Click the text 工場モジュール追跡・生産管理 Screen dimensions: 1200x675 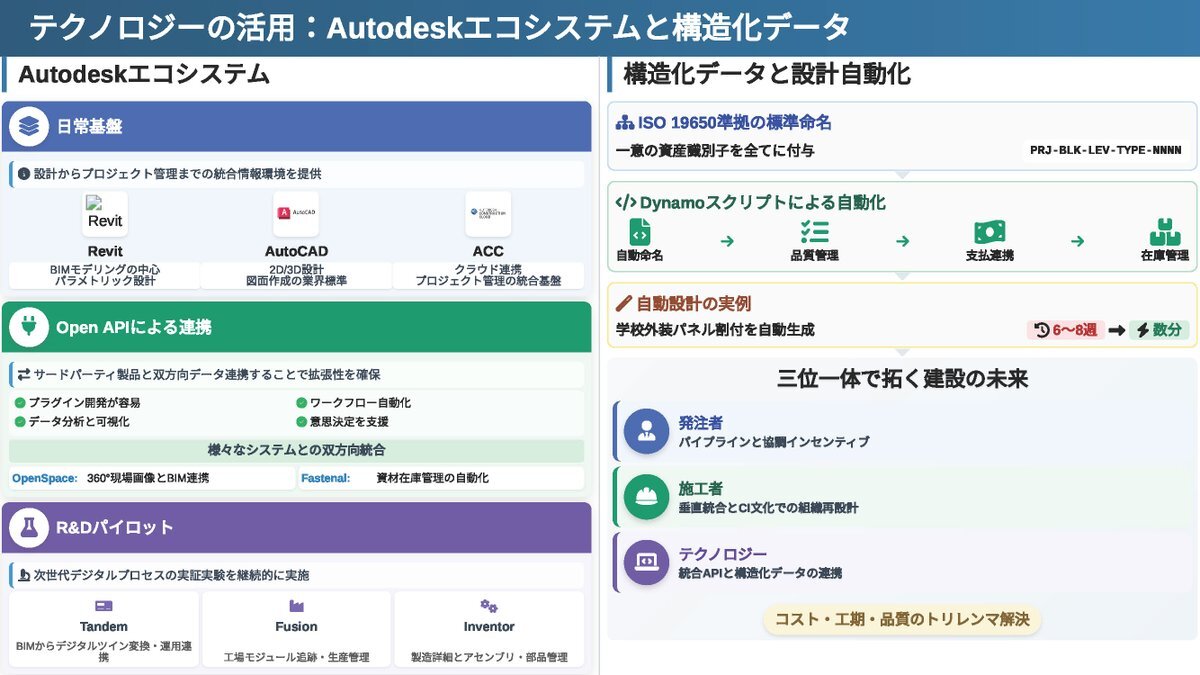(x=296, y=657)
